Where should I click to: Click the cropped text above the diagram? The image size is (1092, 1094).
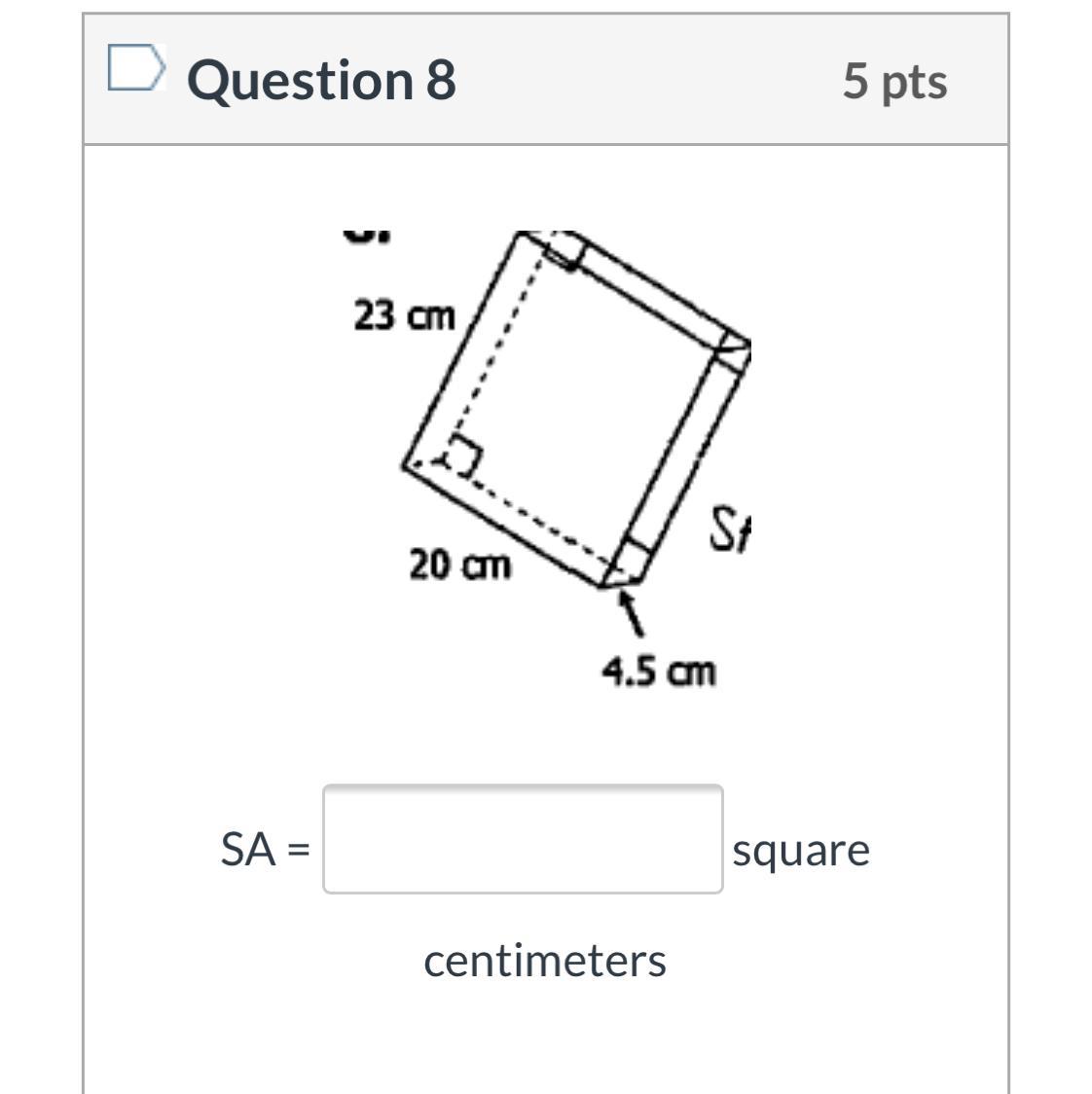pyautogui.click(x=368, y=236)
